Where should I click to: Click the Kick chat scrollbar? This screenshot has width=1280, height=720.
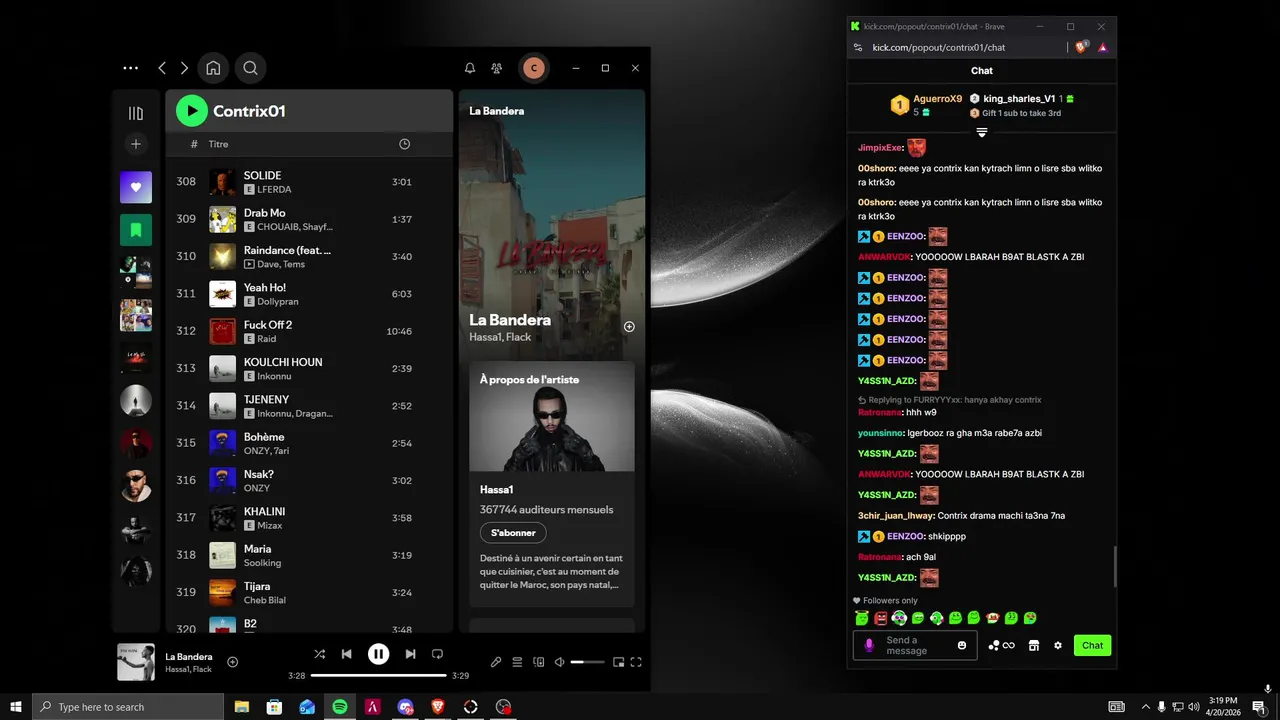1114,567
